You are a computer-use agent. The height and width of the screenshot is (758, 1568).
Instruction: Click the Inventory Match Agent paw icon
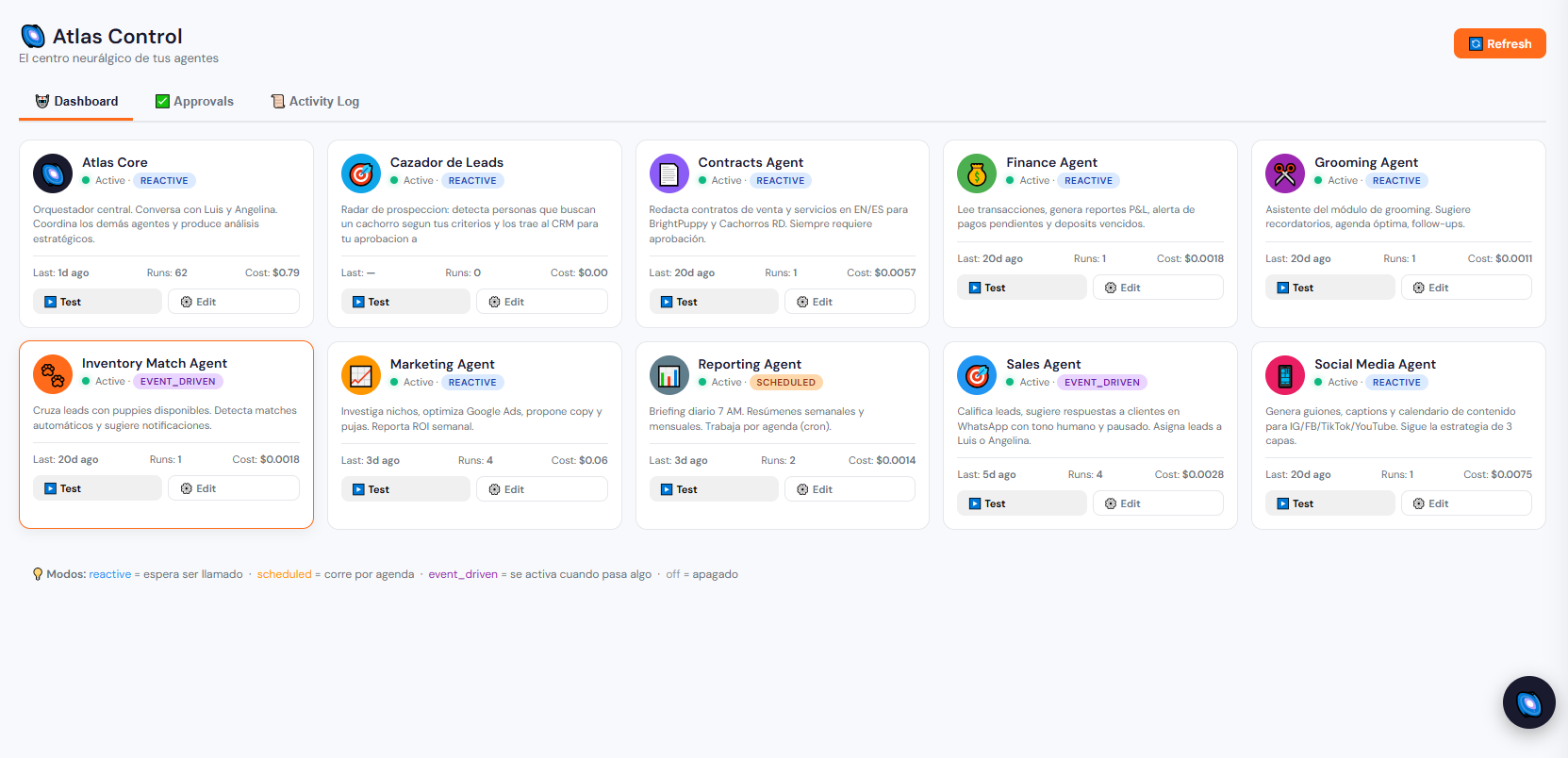[x=53, y=374]
